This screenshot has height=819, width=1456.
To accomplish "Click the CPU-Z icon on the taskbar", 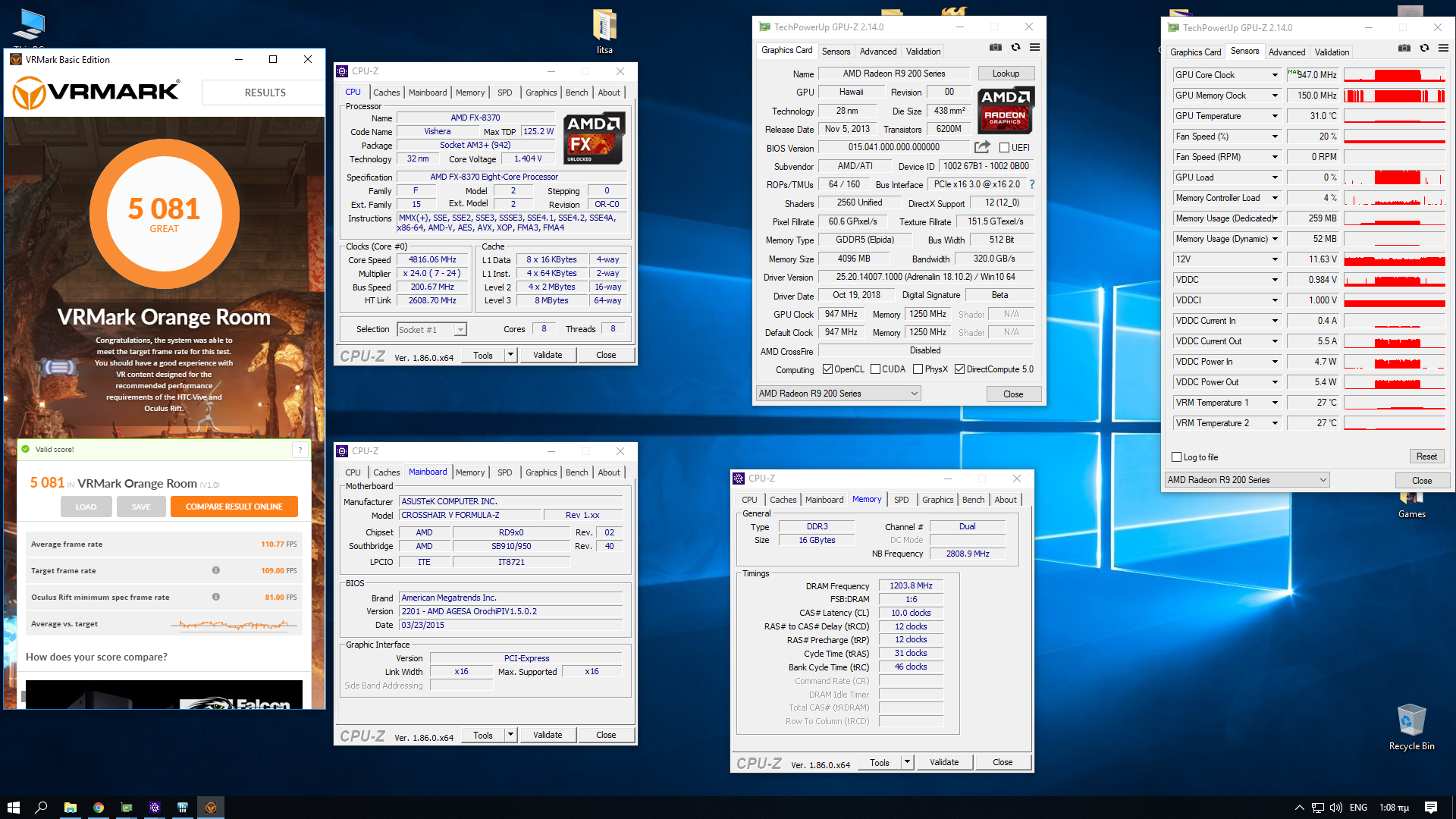I will (155, 808).
